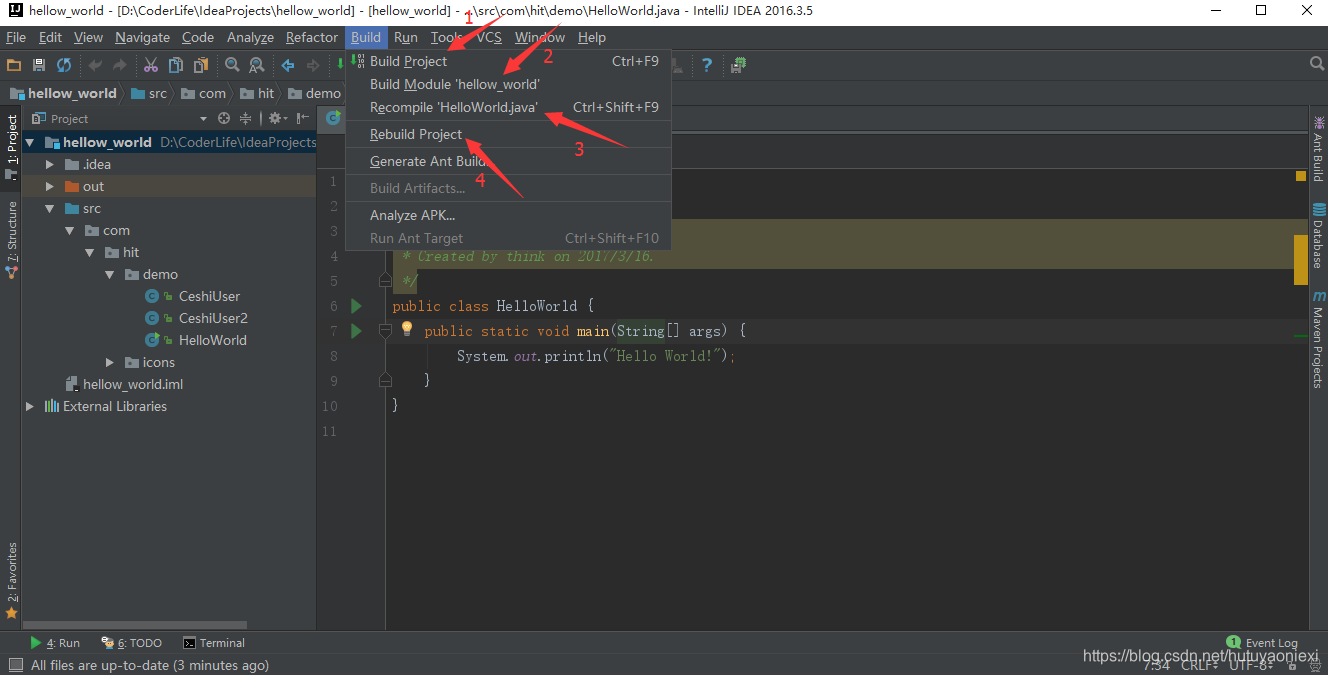Select CeshiUser2 class in tree
This screenshot has width=1328, height=675.
pyautogui.click(x=213, y=318)
